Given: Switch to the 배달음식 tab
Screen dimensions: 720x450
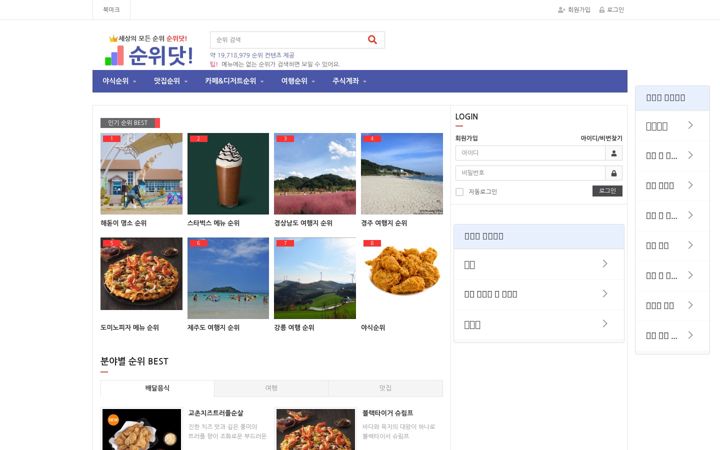Looking at the screenshot, I should pos(157,388).
